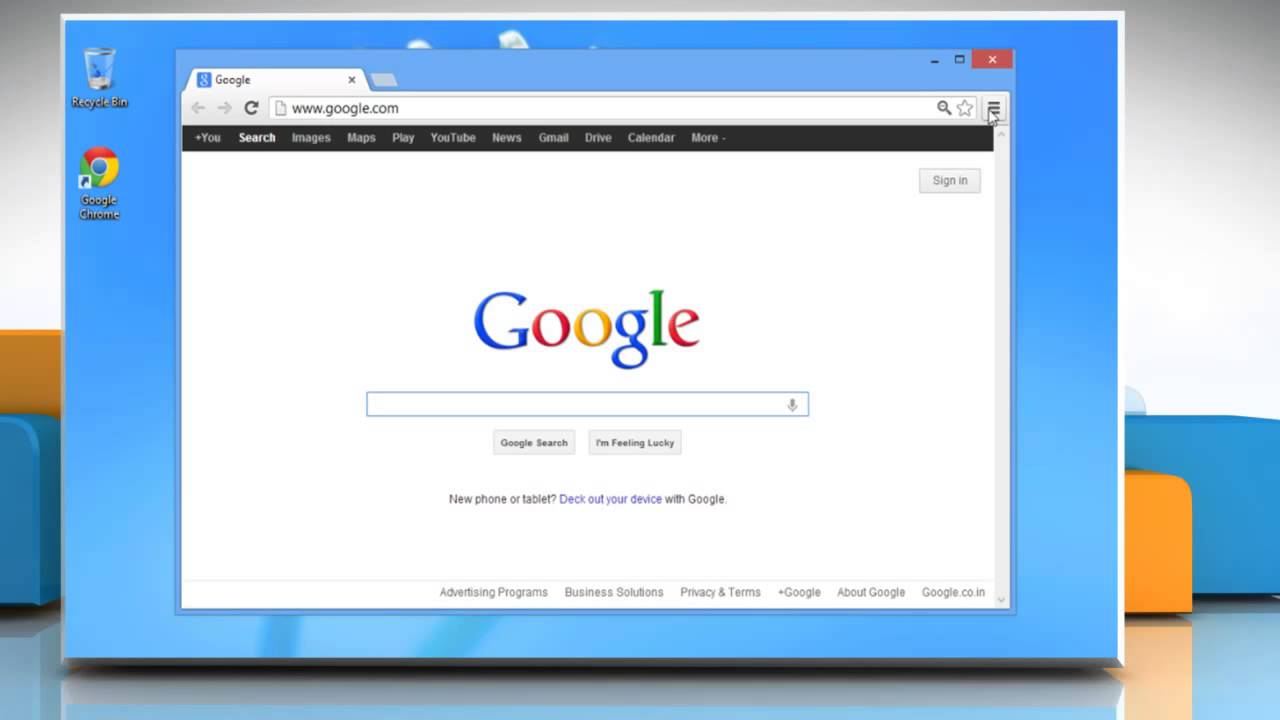This screenshot has height=720, width=1280.
Task: Click the address bar URL
Action: click(x=344, y=108)
